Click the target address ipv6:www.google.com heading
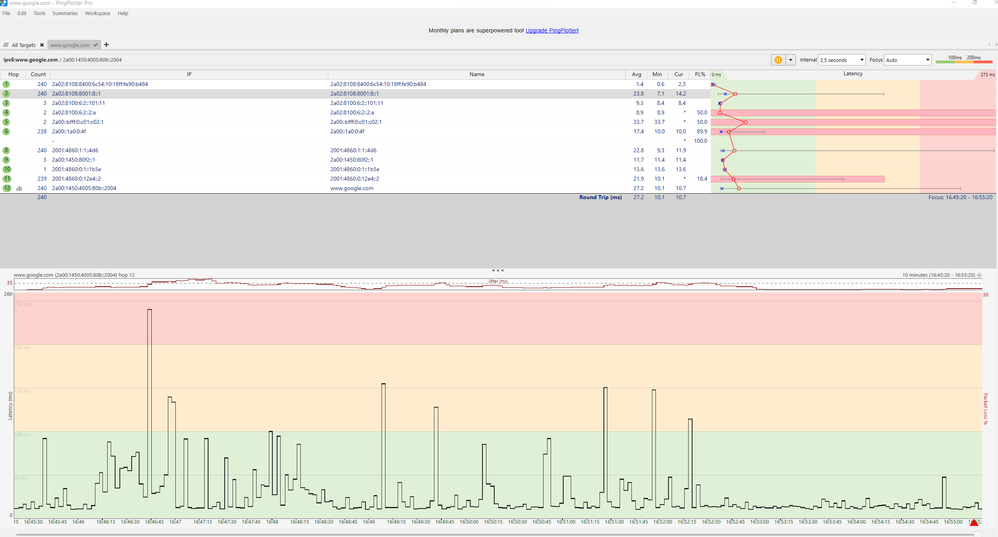This screenshot has height=537, width=998. (31, 60)
